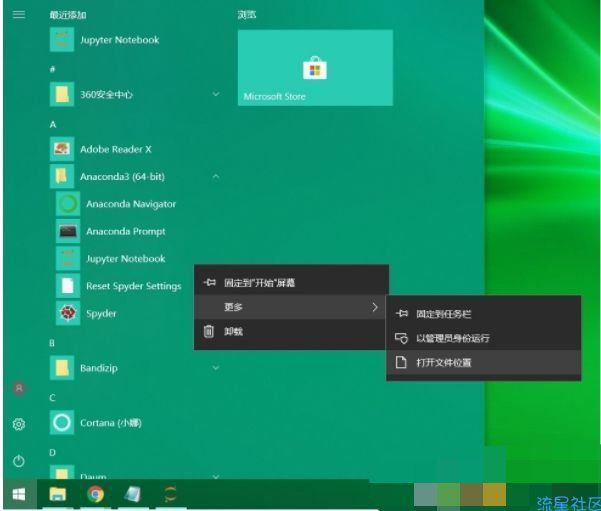This screenshot has width=601, height=511.
Task: Open the 更多 submenu arrow
Action: click(375, 307)
